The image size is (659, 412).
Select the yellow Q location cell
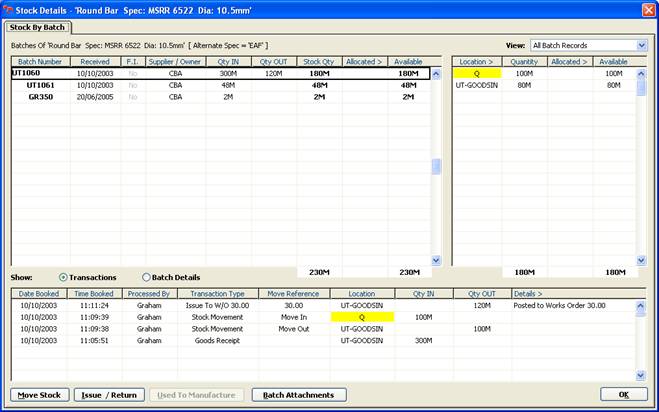click(476, 74)
